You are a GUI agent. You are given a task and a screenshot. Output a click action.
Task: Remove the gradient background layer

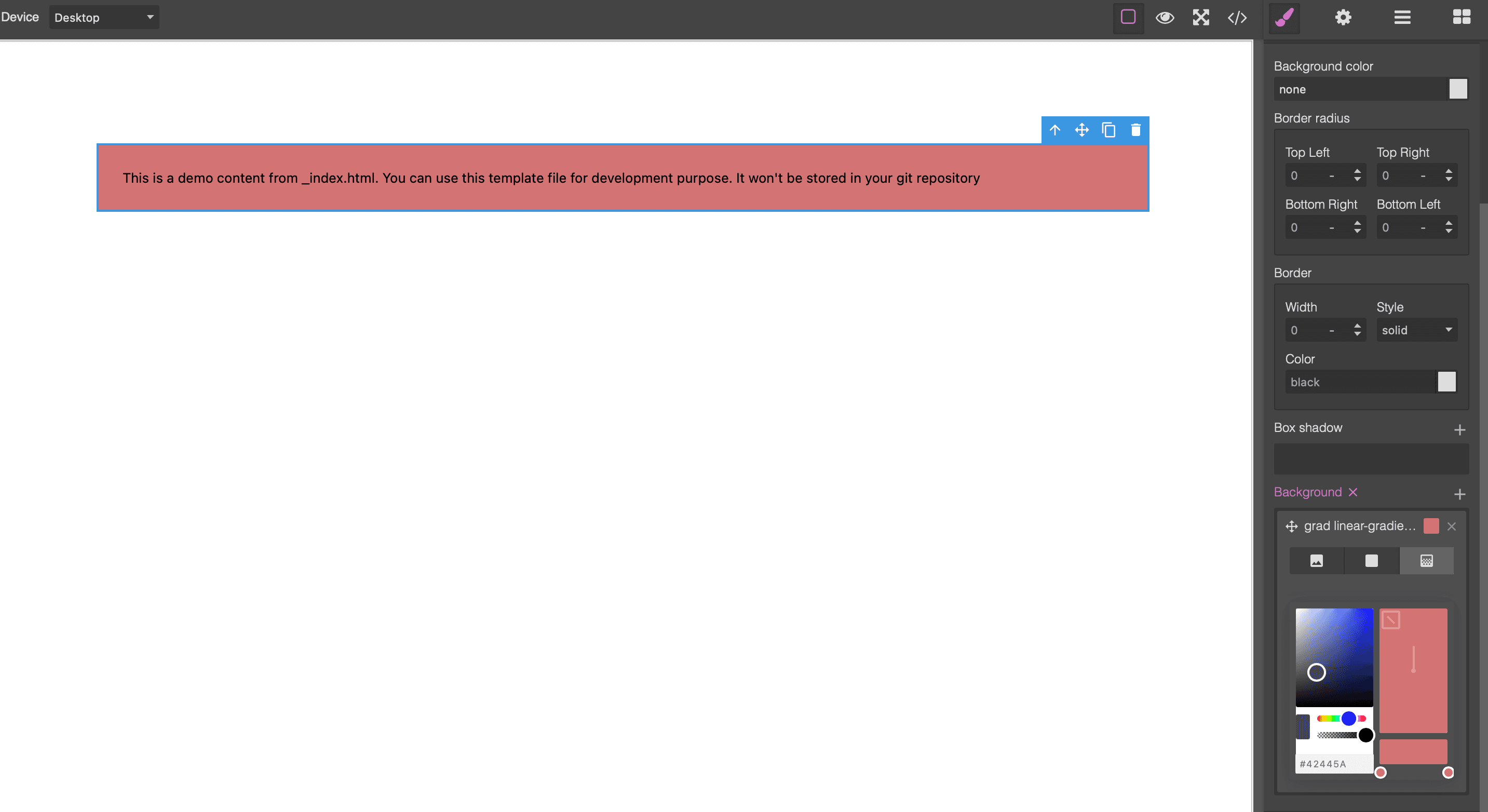[1451, 526]
